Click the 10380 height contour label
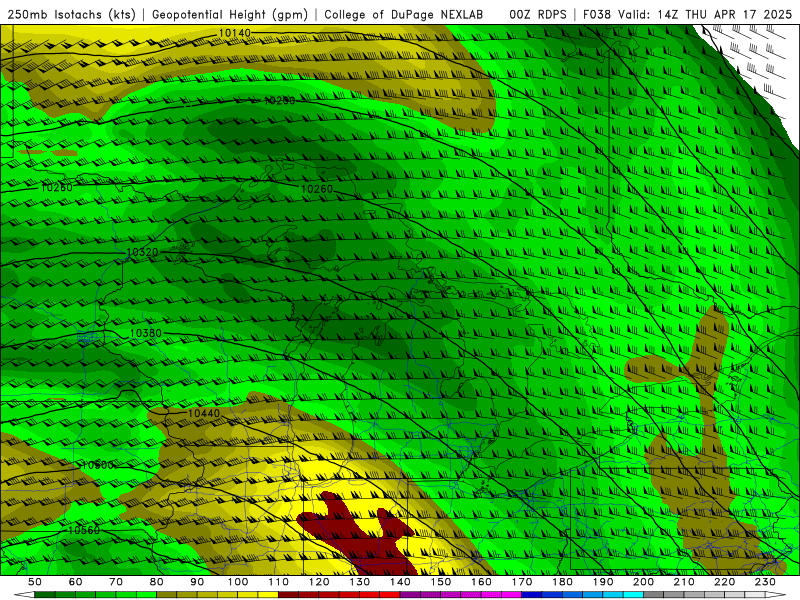 coord(145,333)
